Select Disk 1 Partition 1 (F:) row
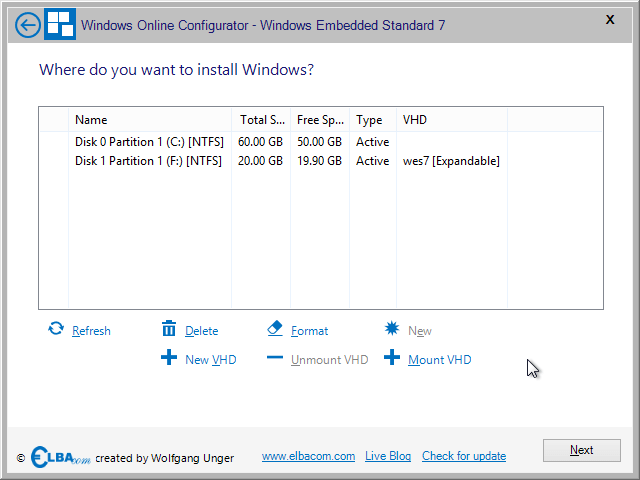This screenshot has width=640, height=480. 321,161
